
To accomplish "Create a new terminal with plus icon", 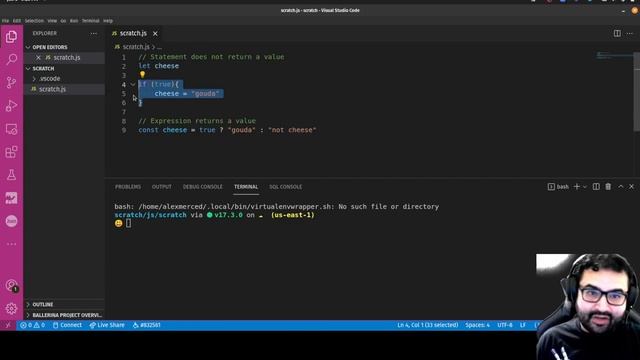I will [577, 187].
